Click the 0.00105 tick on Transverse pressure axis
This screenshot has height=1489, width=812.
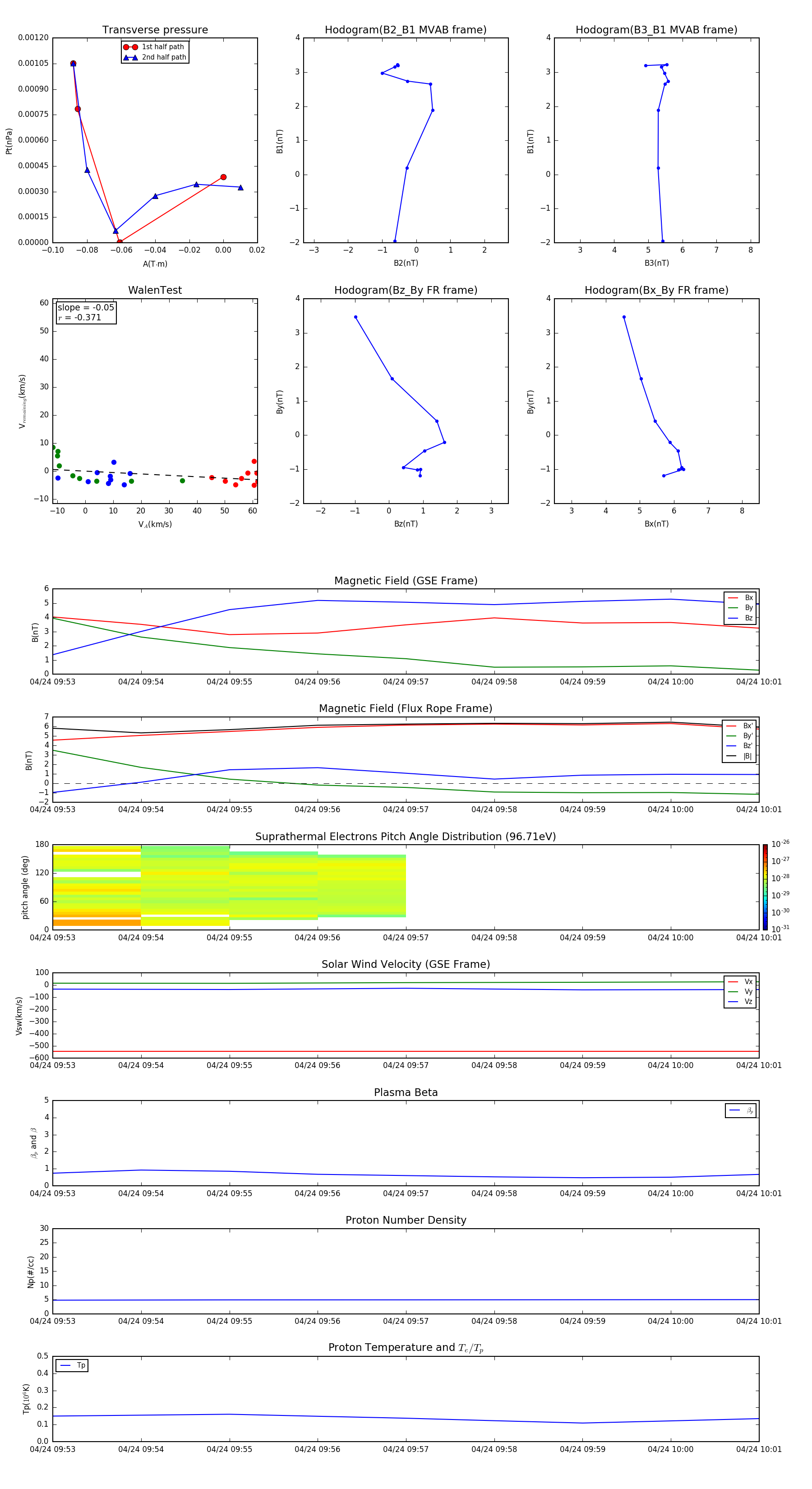point(33,63)
